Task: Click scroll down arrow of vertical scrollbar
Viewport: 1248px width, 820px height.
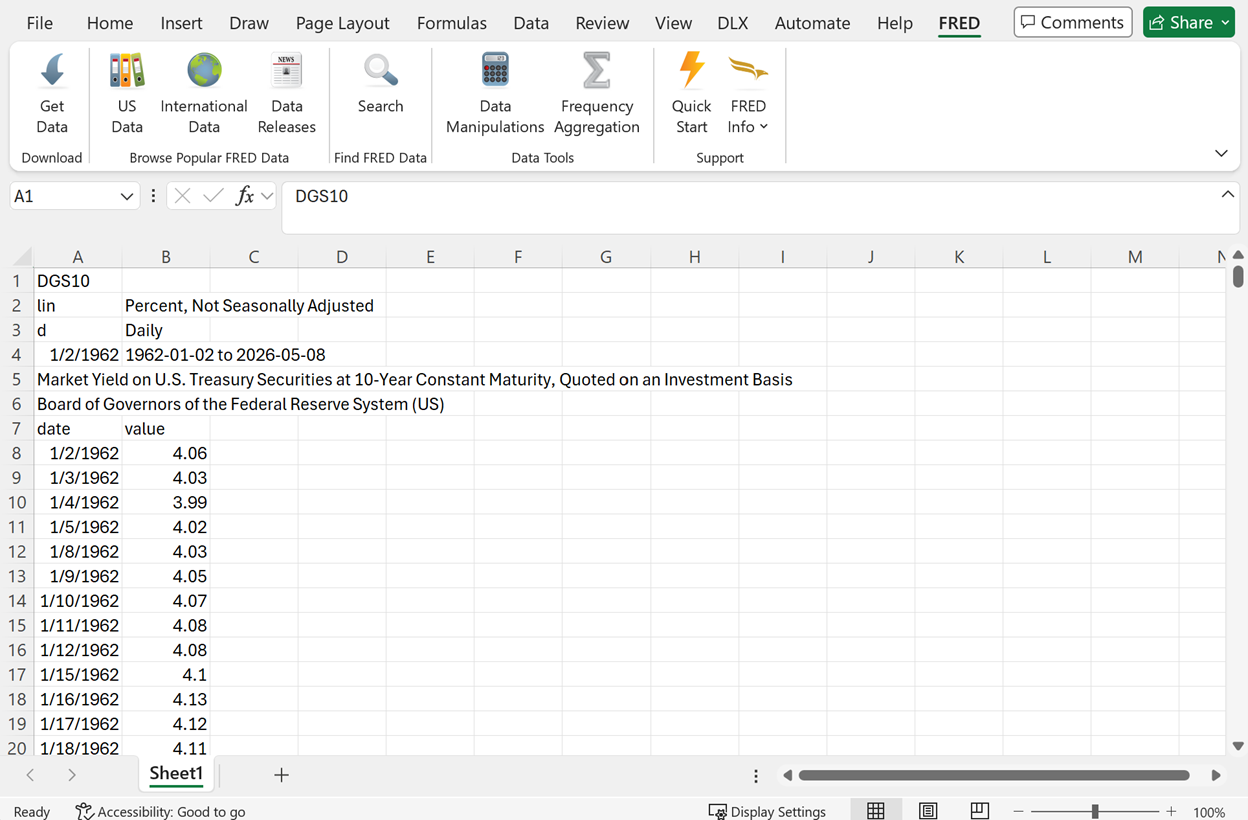Action: (1238, 746)
